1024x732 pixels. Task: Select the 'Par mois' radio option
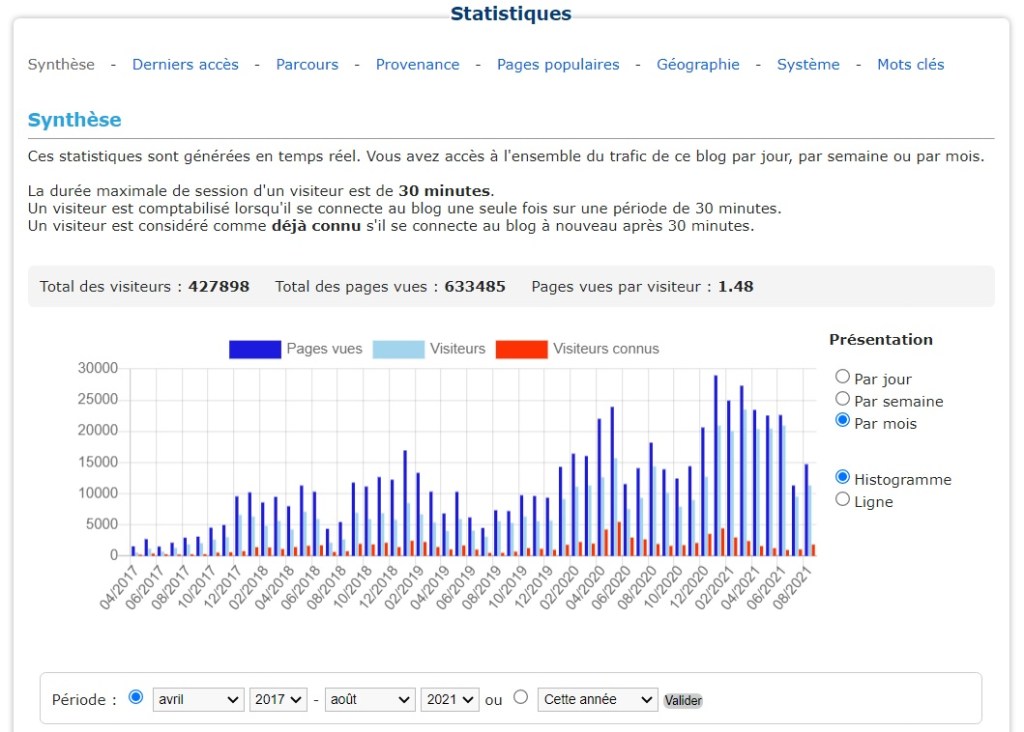843,421
